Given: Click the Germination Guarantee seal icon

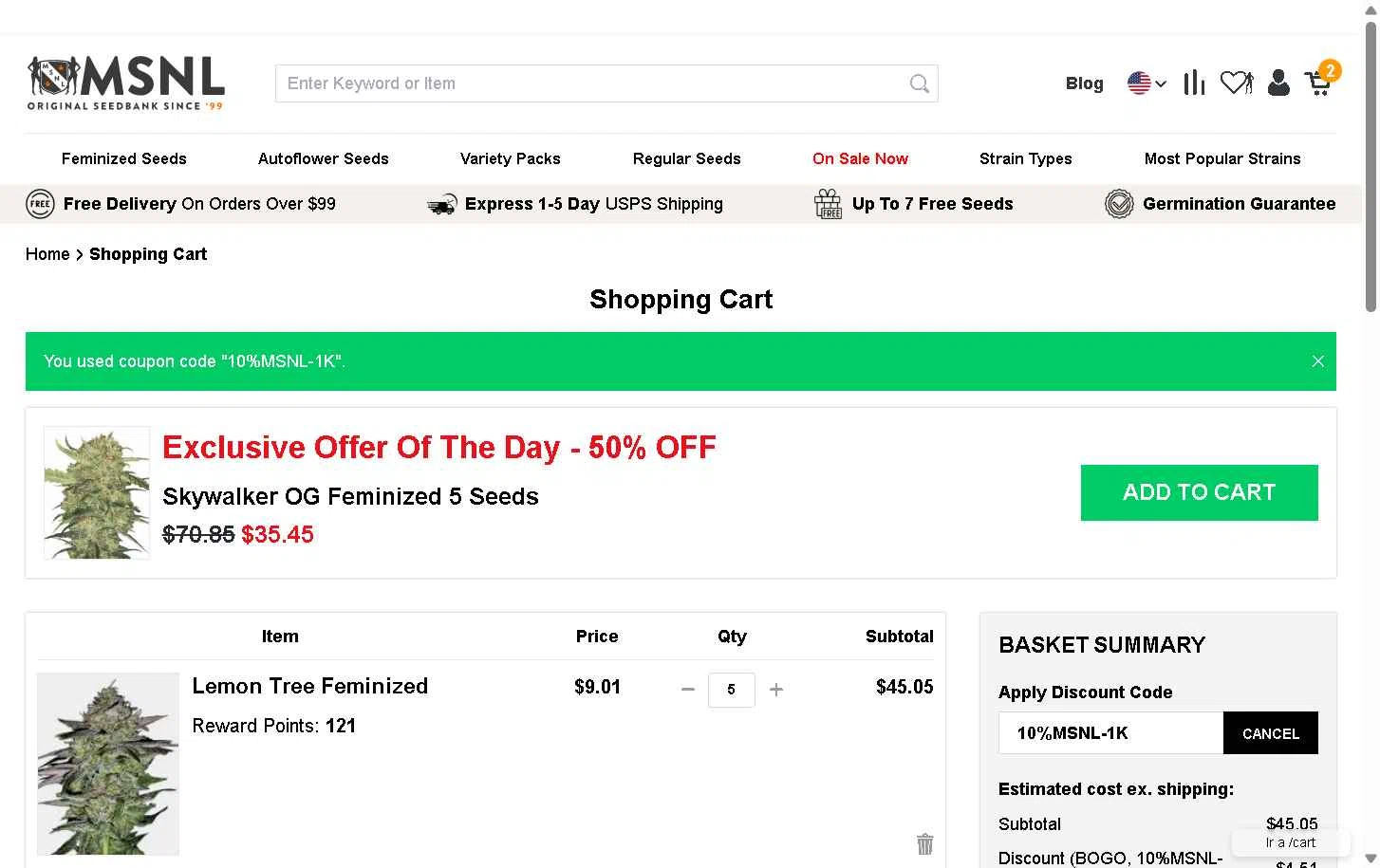Looking at the screenshot, I should (1119, 204).
